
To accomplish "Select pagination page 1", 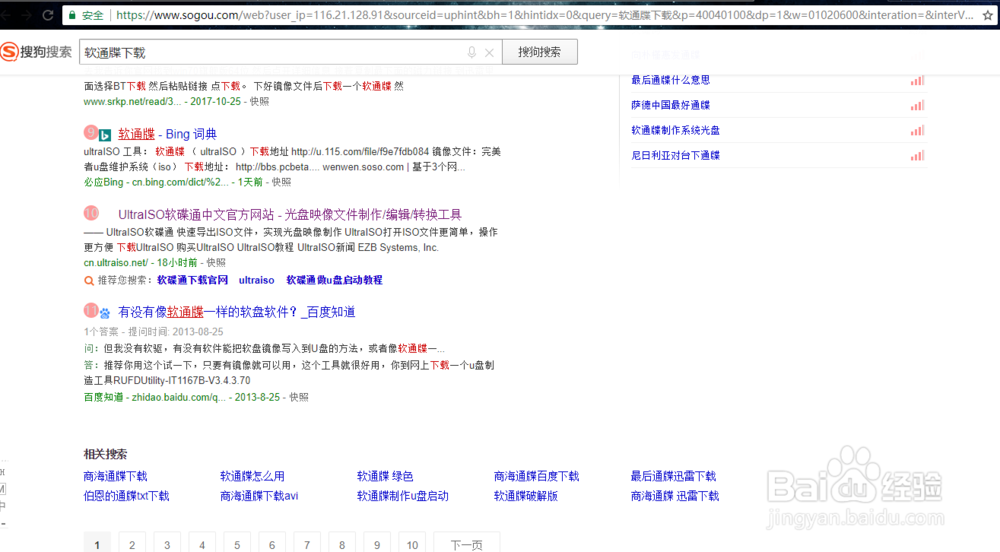I will tap(97, 544).
